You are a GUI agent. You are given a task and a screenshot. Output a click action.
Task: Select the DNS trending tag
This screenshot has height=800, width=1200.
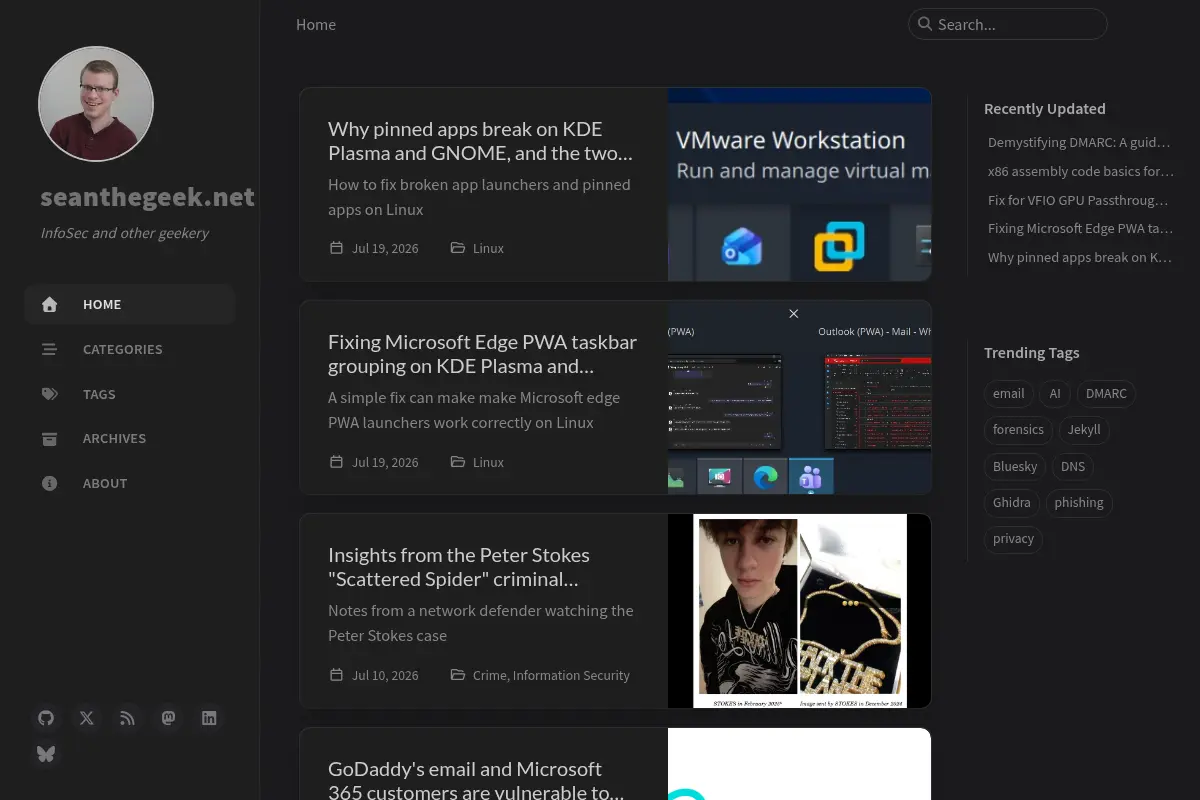pos(1073,466)
